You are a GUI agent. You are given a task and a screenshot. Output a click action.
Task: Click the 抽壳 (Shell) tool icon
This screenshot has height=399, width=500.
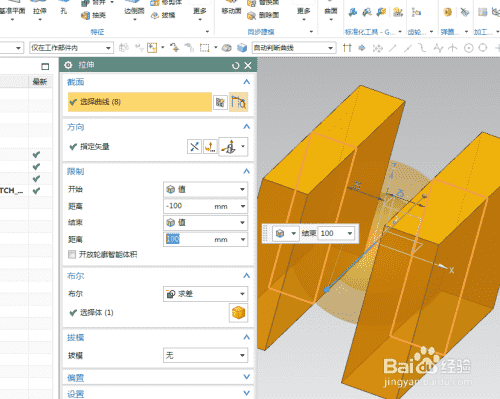[x=85, y=15]
